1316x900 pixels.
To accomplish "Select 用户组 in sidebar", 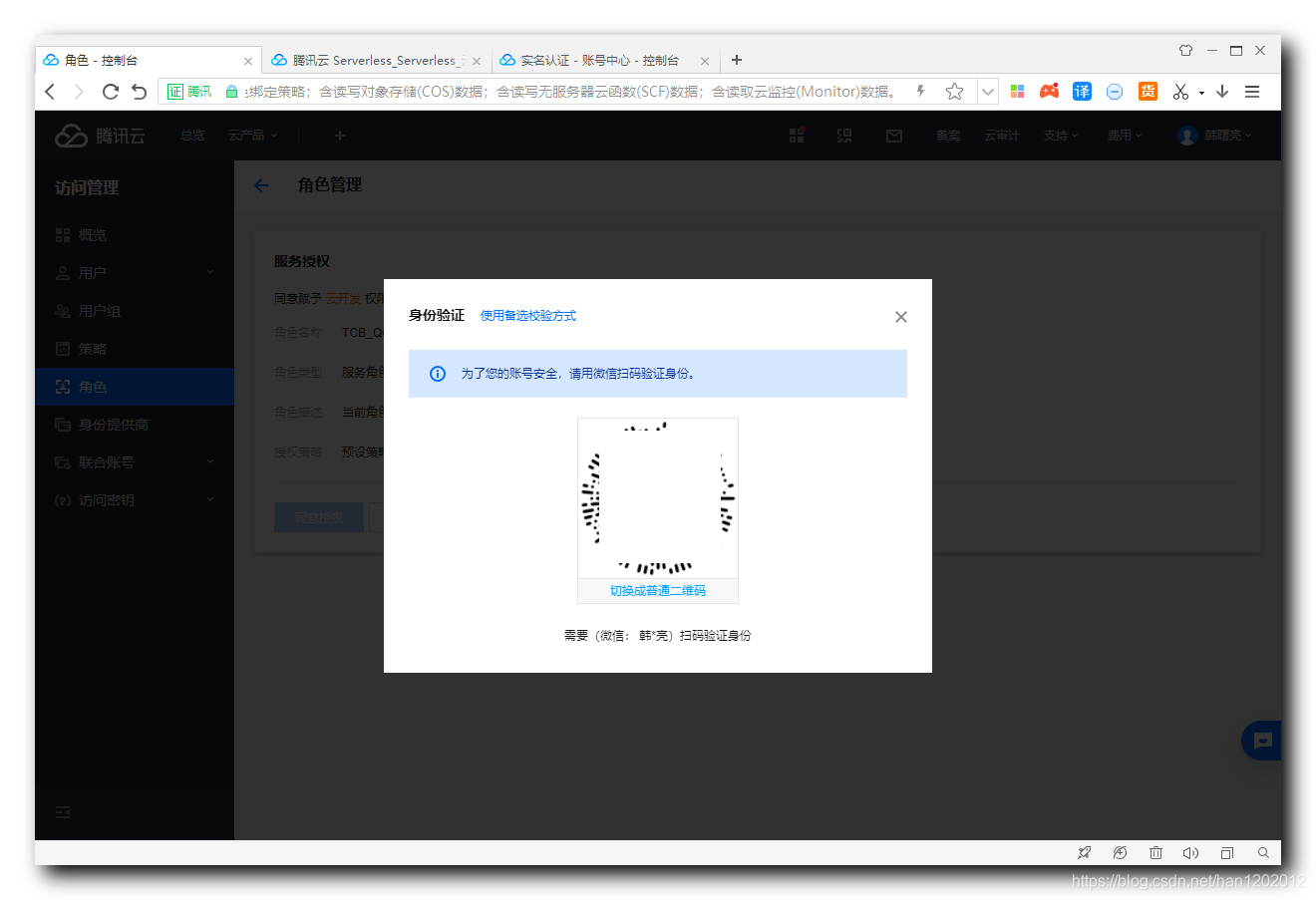I will (x=135, y=311).
